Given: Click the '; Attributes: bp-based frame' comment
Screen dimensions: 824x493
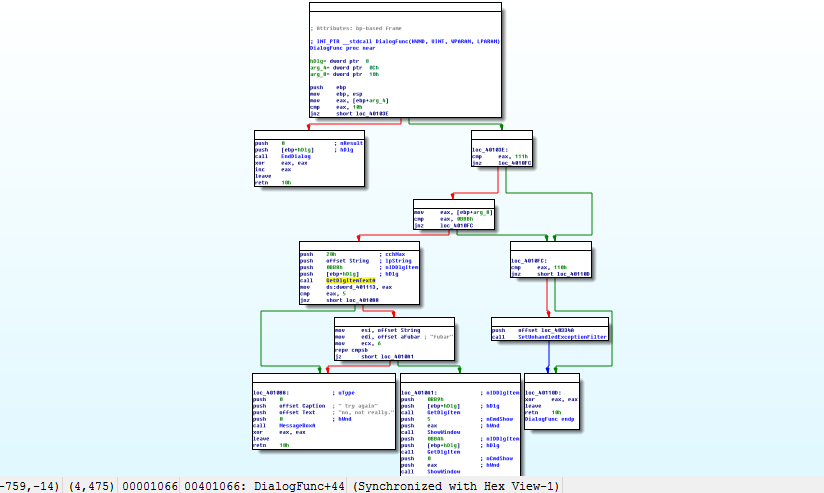Looking at the screenshot, I should (356, 28).
